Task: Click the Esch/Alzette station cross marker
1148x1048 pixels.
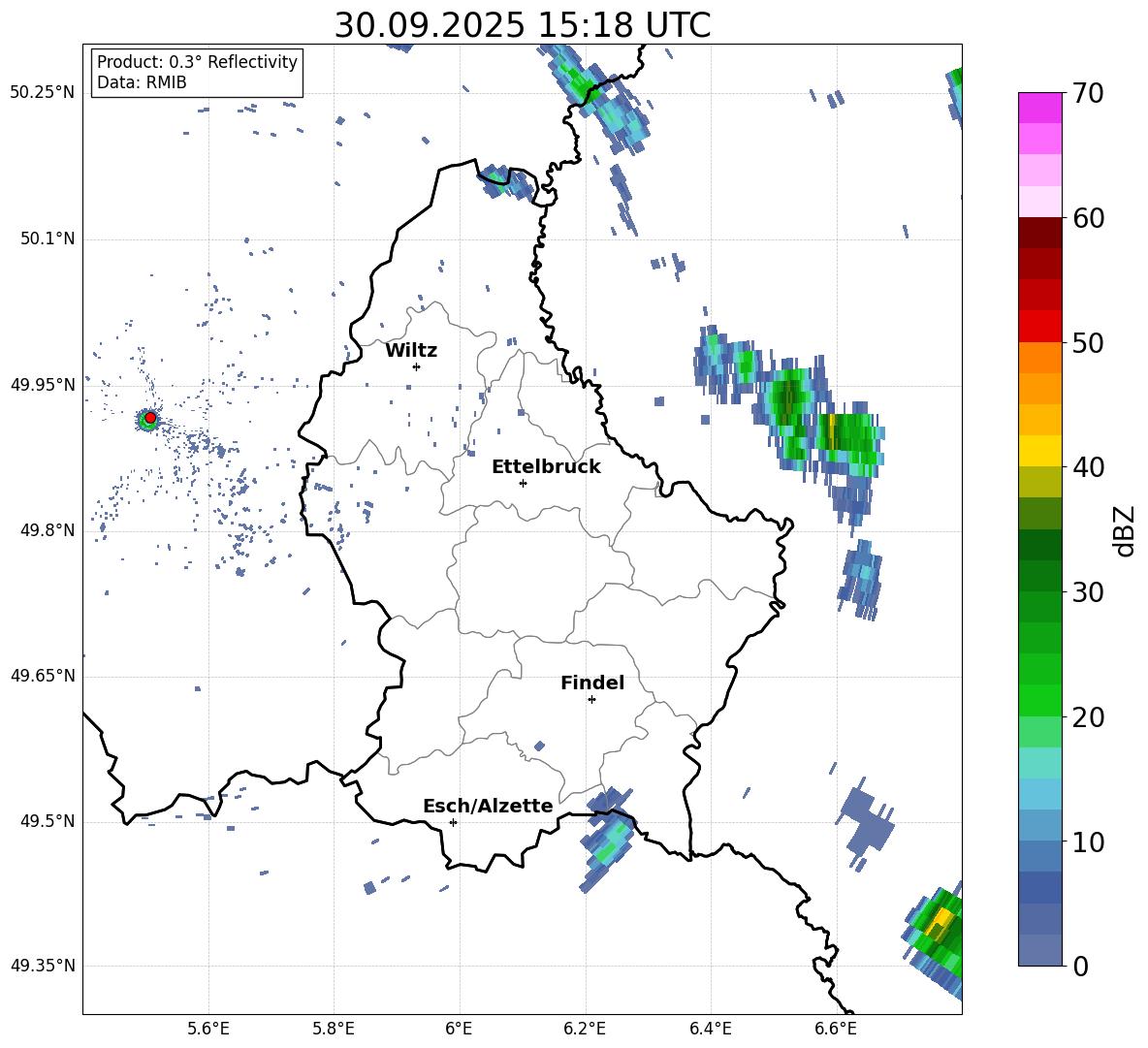Action: [x=453, y=822]
